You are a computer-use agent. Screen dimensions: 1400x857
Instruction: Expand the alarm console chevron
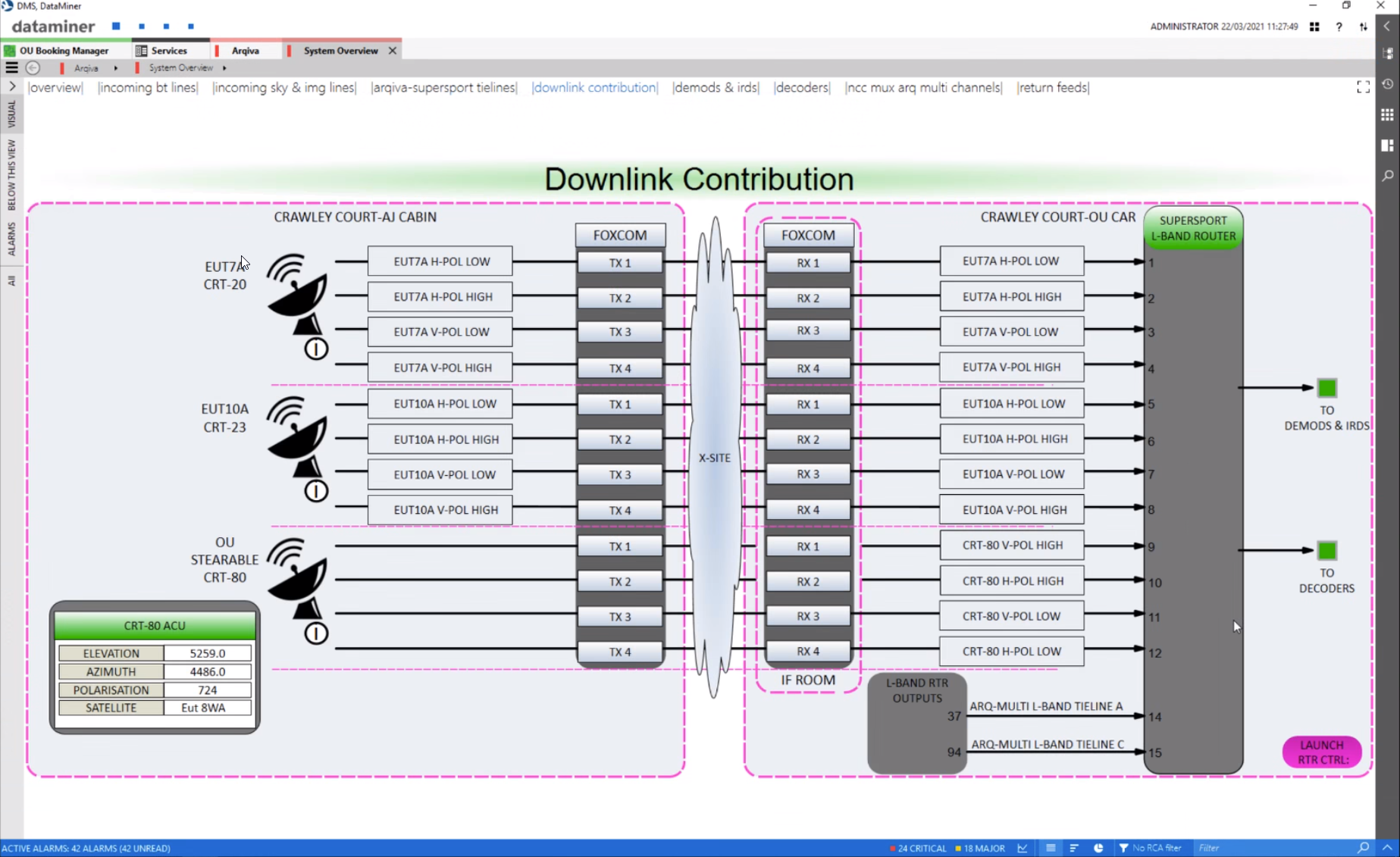coord(1387,848)
